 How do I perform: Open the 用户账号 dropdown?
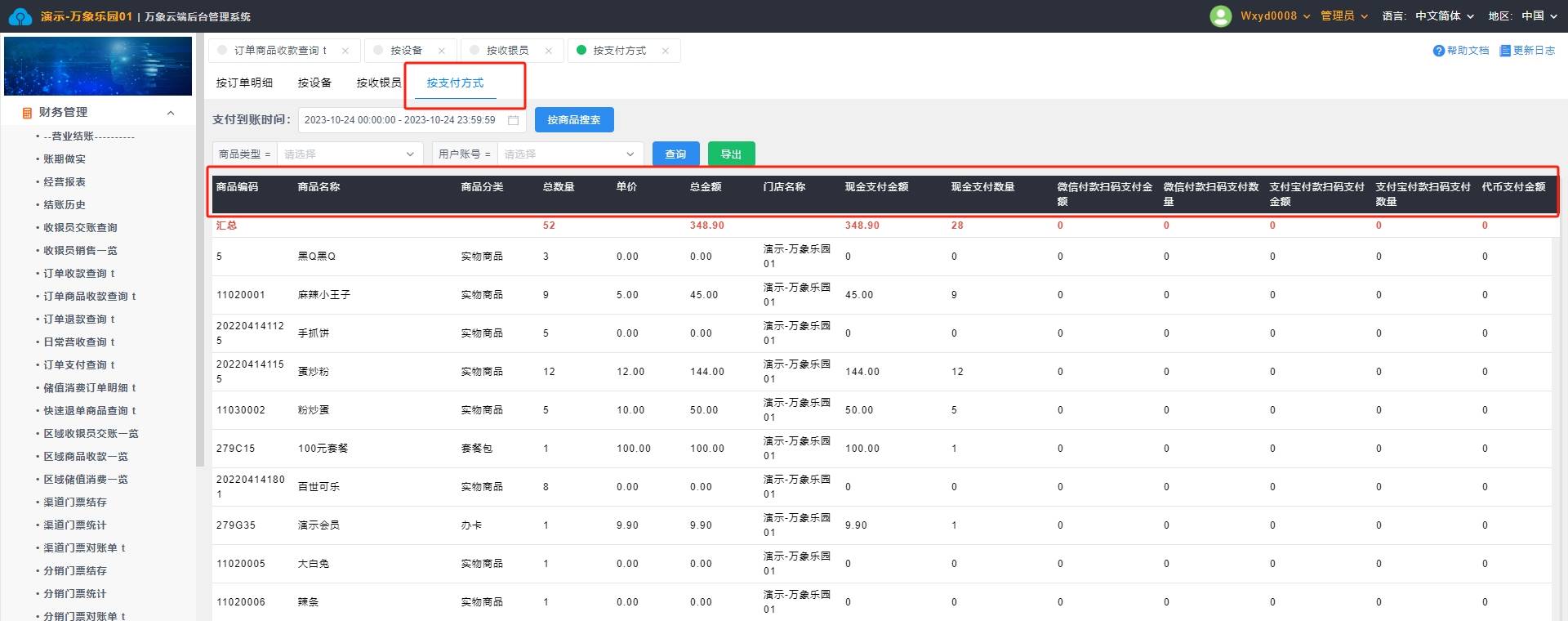click(x=569, y=154)
